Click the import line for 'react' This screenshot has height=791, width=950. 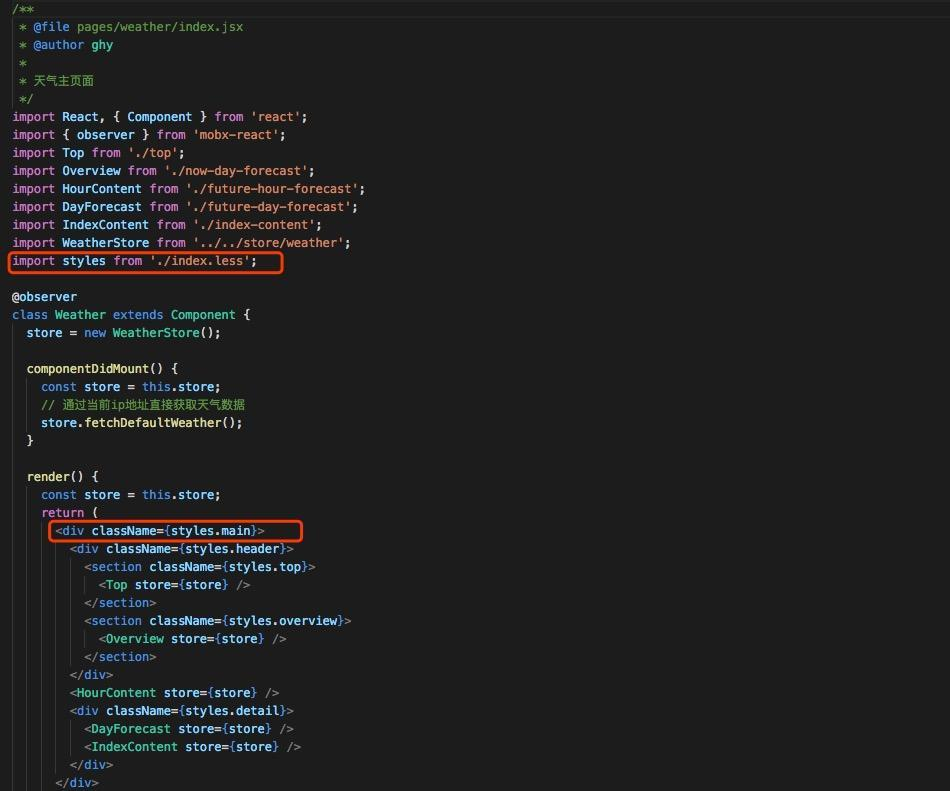(160, 117)
